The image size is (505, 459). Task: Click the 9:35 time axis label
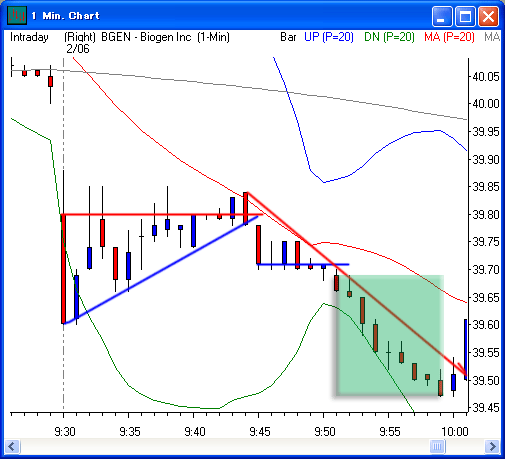[x=130, y=432]
